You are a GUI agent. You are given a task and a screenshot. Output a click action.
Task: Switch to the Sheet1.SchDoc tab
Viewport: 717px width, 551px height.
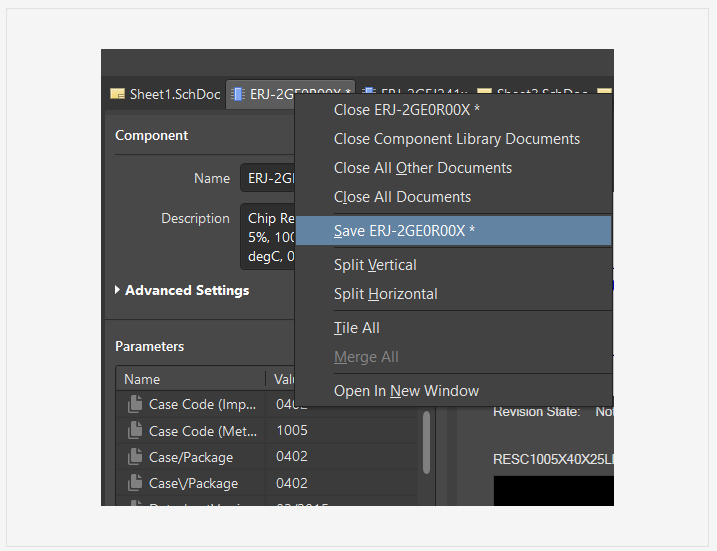click(x=166, y=94)
